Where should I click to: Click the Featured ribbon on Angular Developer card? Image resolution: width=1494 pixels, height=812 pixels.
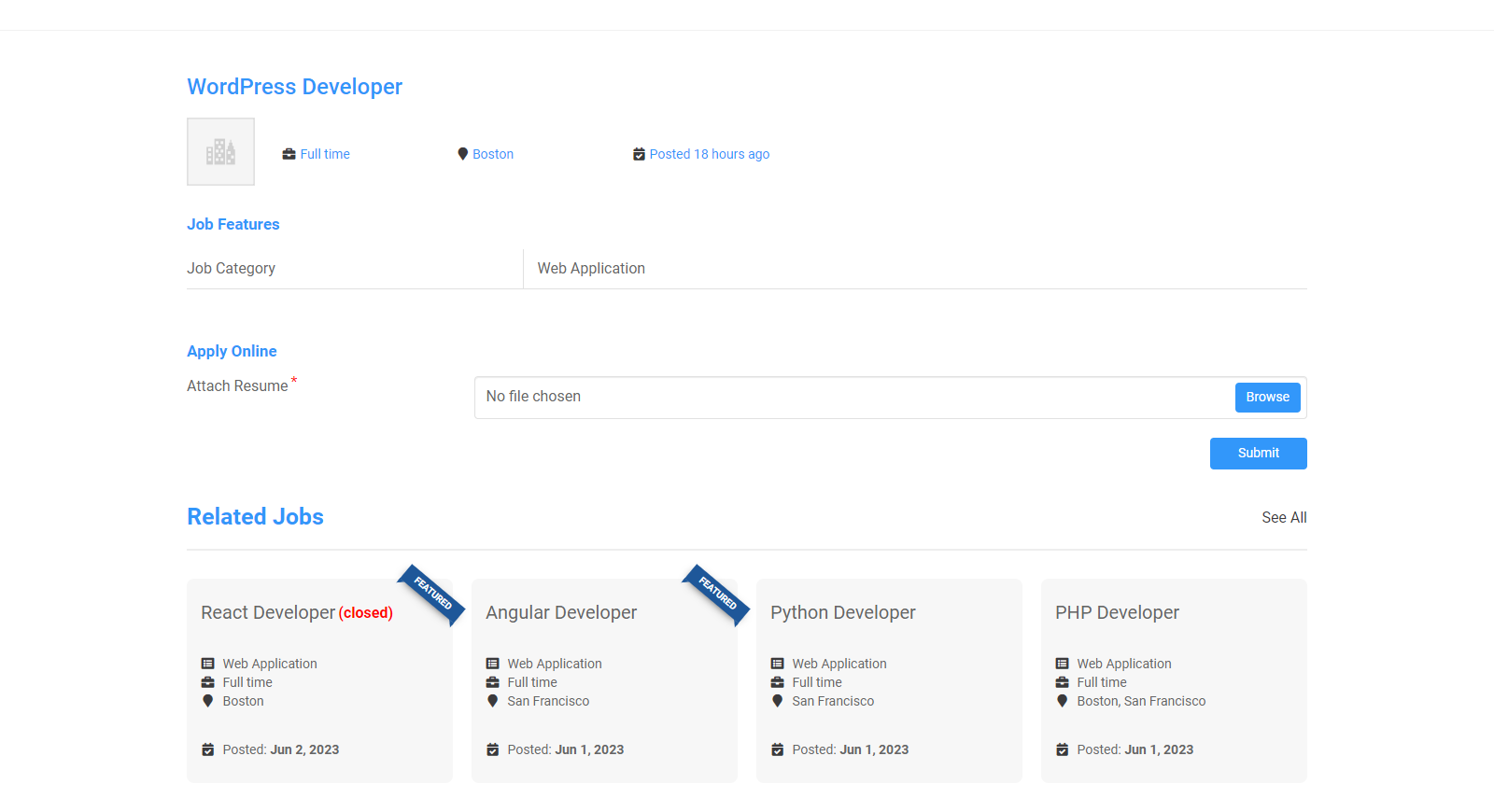(717, 594)
